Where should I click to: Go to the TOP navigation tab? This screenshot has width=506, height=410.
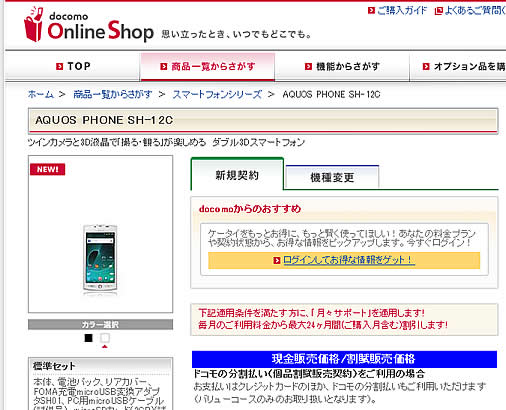[x=72, y=66]
